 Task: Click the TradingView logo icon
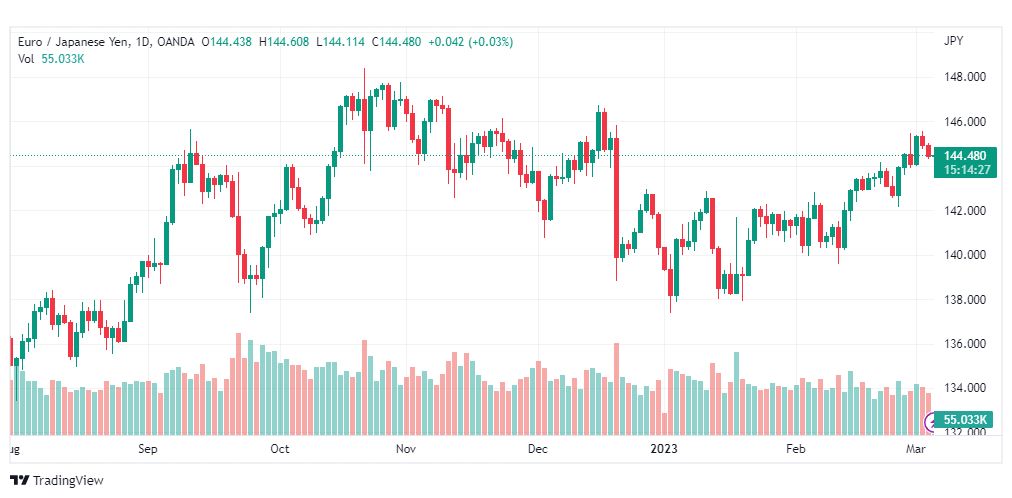click(x=21, y=481)
